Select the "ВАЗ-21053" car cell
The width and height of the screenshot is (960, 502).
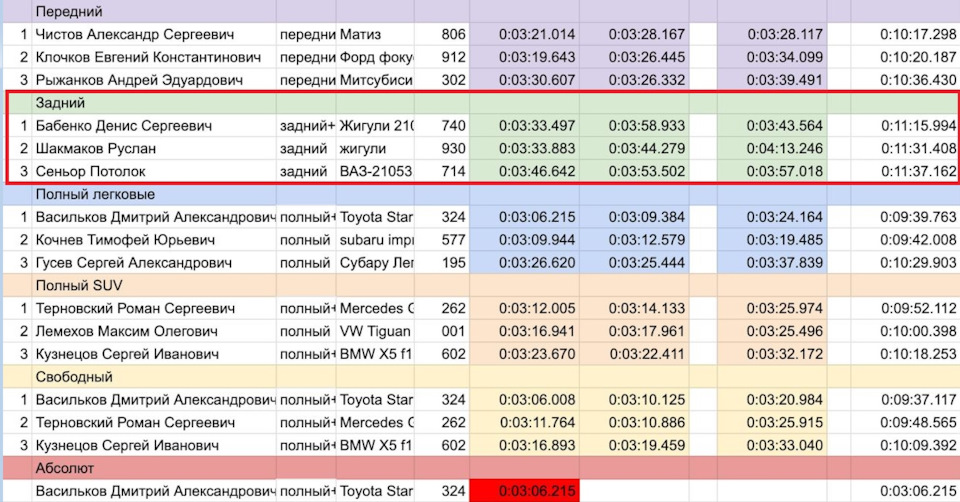376,171
